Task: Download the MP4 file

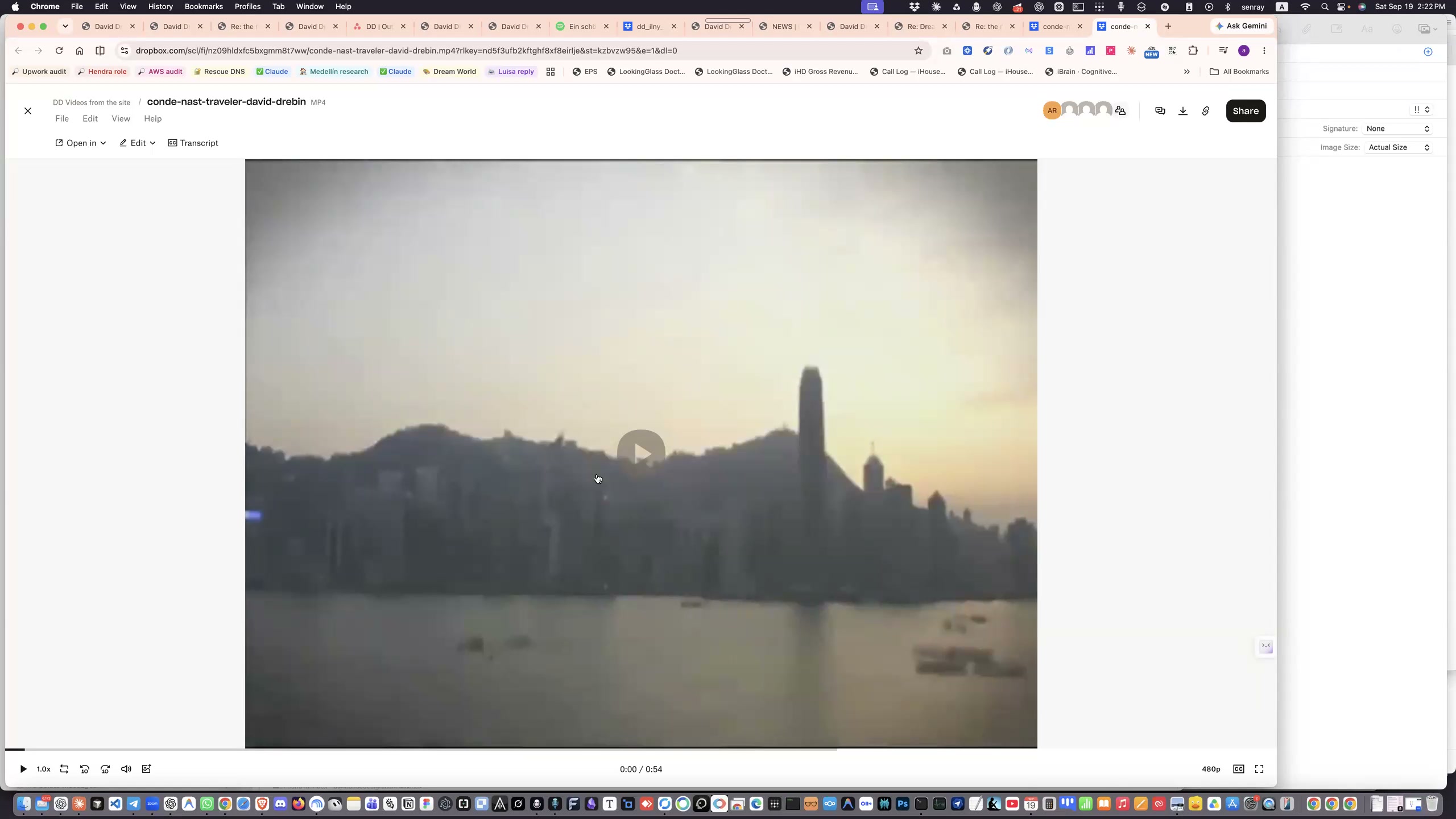Action: tap(1183, 111)
